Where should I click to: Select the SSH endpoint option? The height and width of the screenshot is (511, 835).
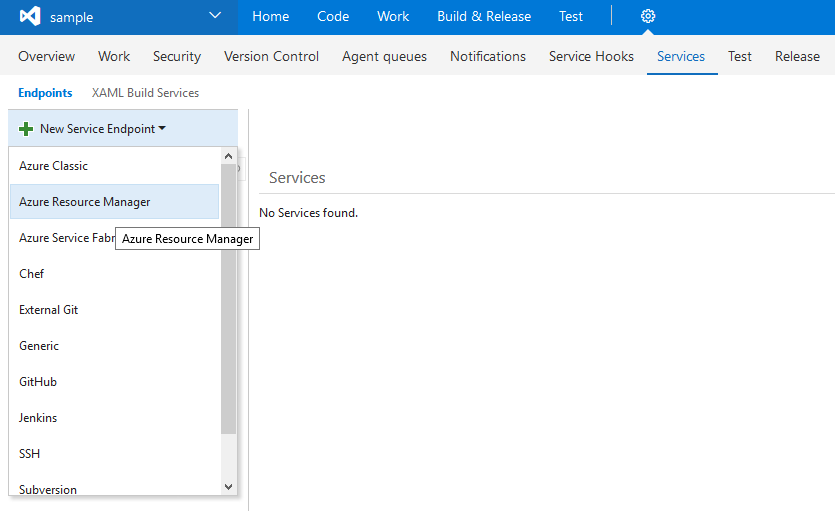click(x=30, y=454)
